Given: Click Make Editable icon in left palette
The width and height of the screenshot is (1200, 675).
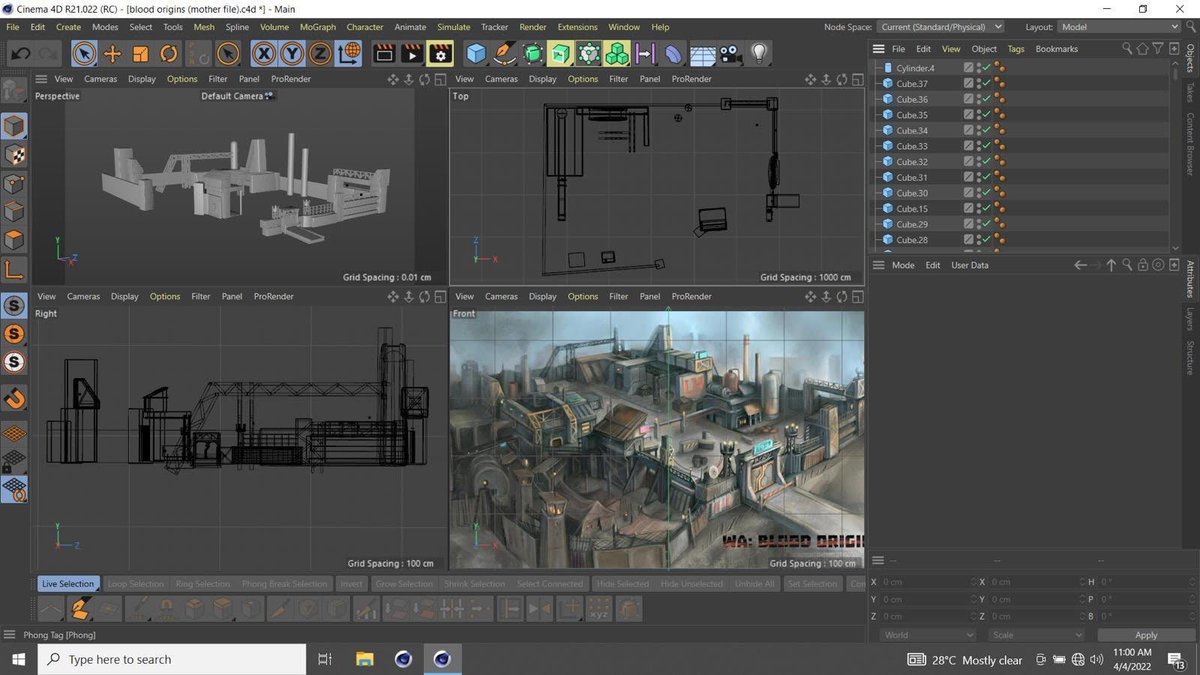Looking at the screenshot, I should 14,90.
